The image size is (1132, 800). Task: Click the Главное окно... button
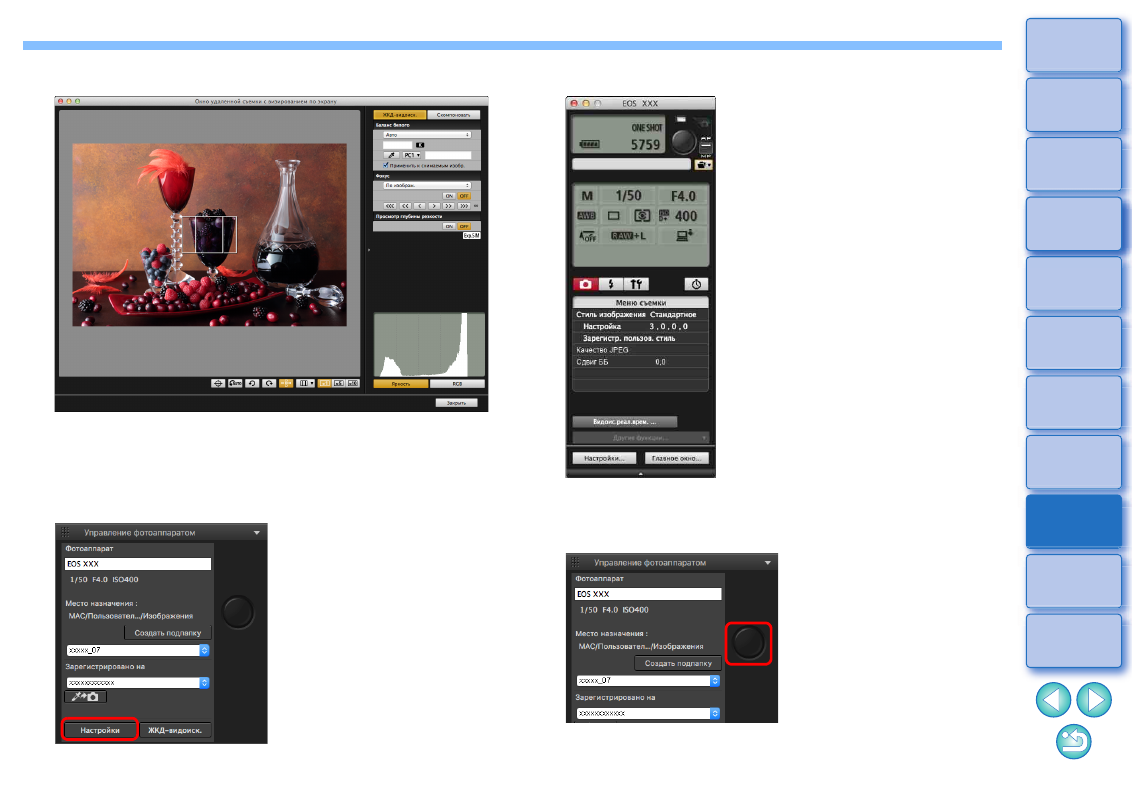tap(676, 458)
